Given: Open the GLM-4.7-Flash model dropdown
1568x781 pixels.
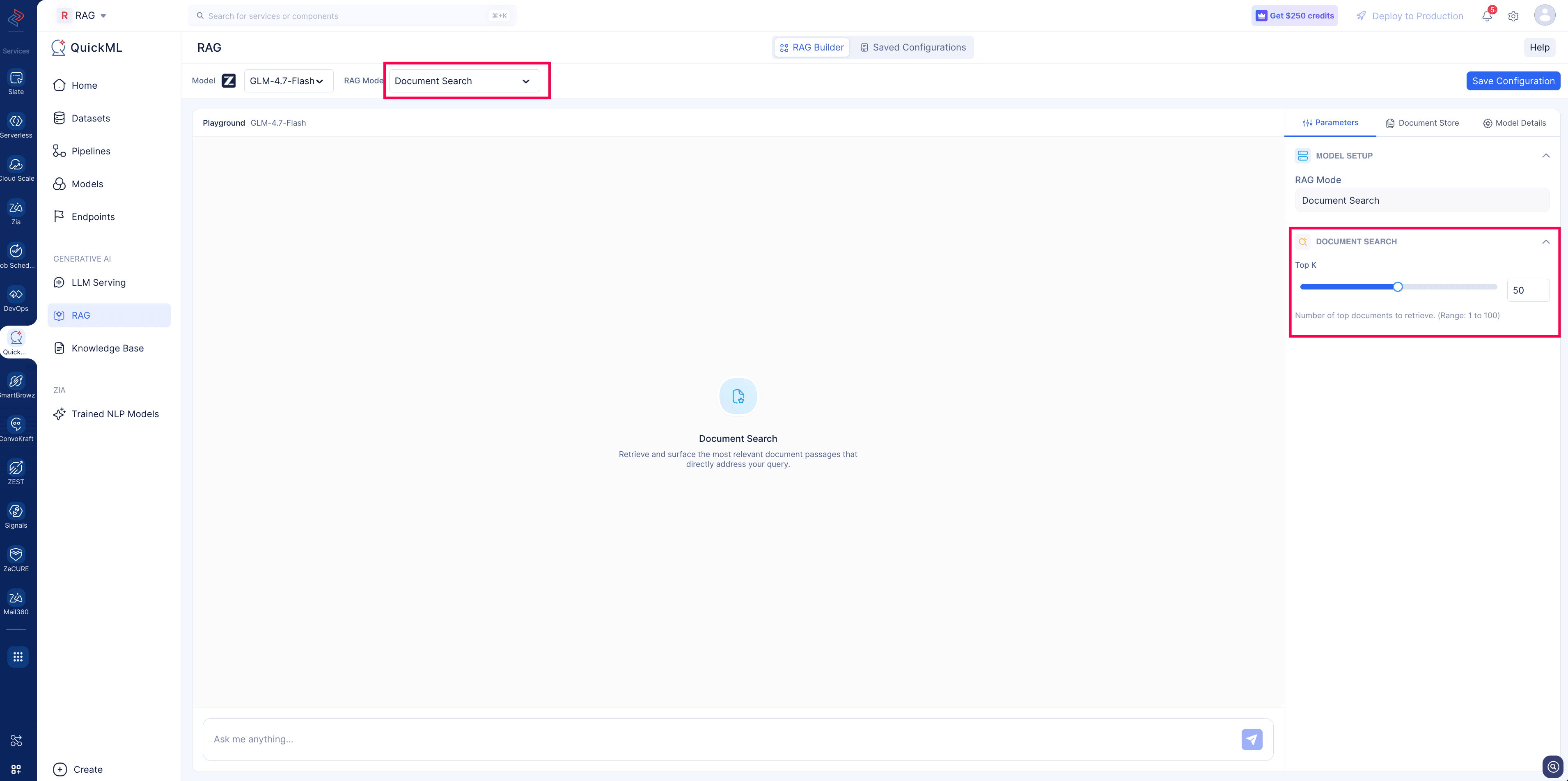Looking at the screenshot, I should [289, 81].
